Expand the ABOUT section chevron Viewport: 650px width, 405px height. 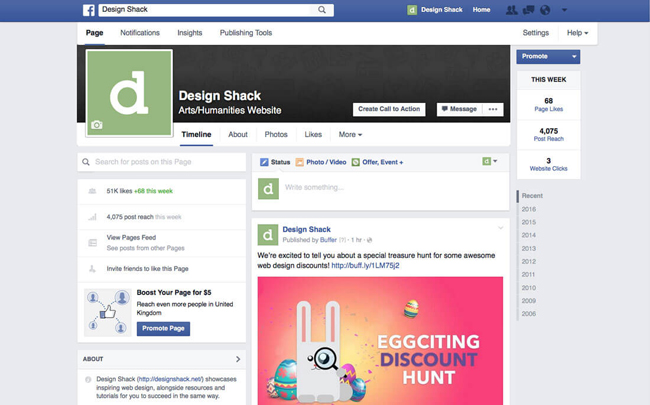tap(237, 359)
